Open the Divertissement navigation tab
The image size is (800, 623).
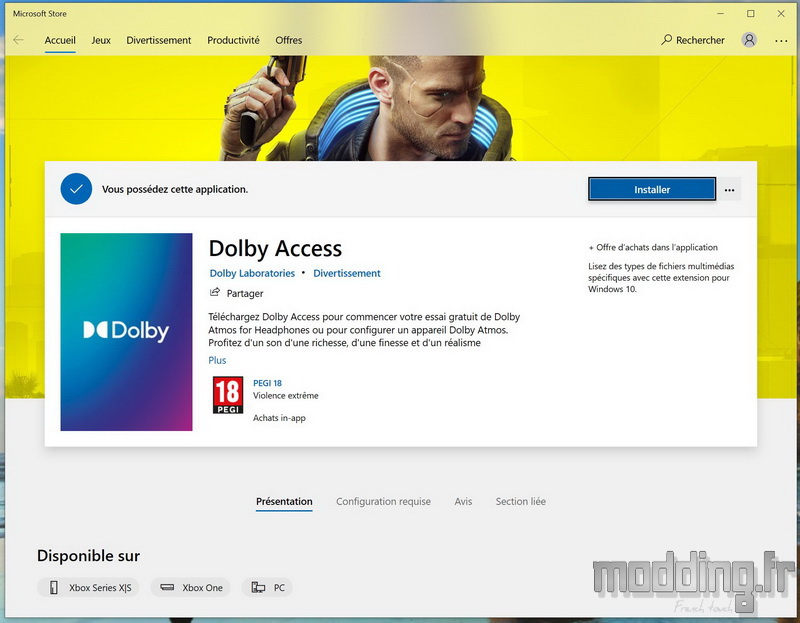[x=159, y=40]
